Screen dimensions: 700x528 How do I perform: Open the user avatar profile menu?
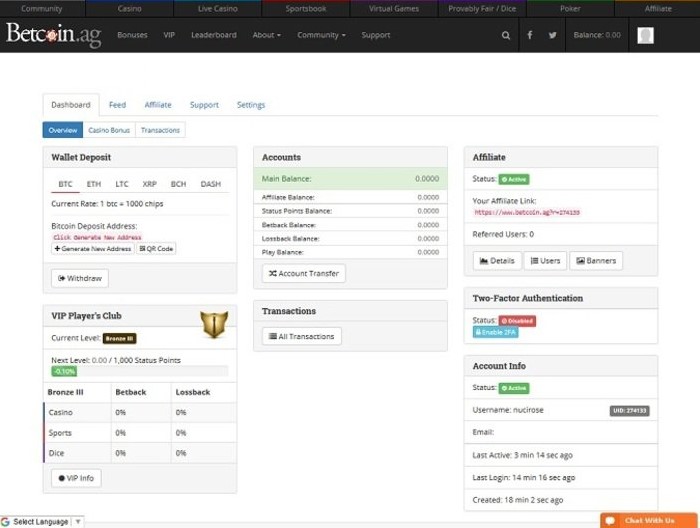coord(645,35)
